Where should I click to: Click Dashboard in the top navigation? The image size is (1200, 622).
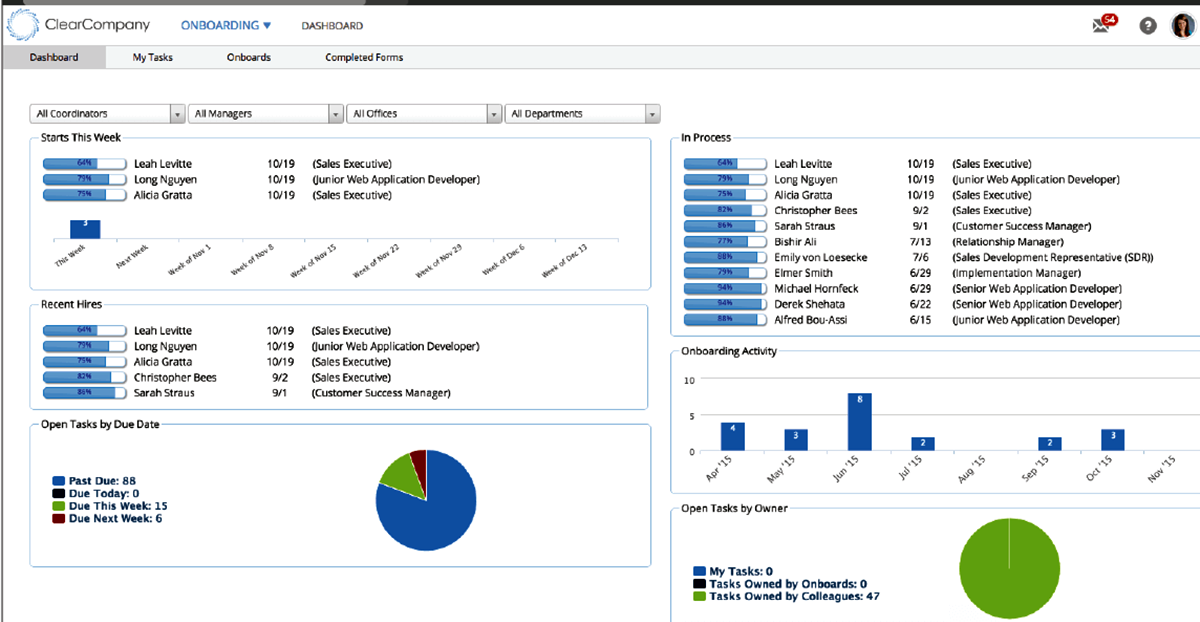click(x=332, y=25)
